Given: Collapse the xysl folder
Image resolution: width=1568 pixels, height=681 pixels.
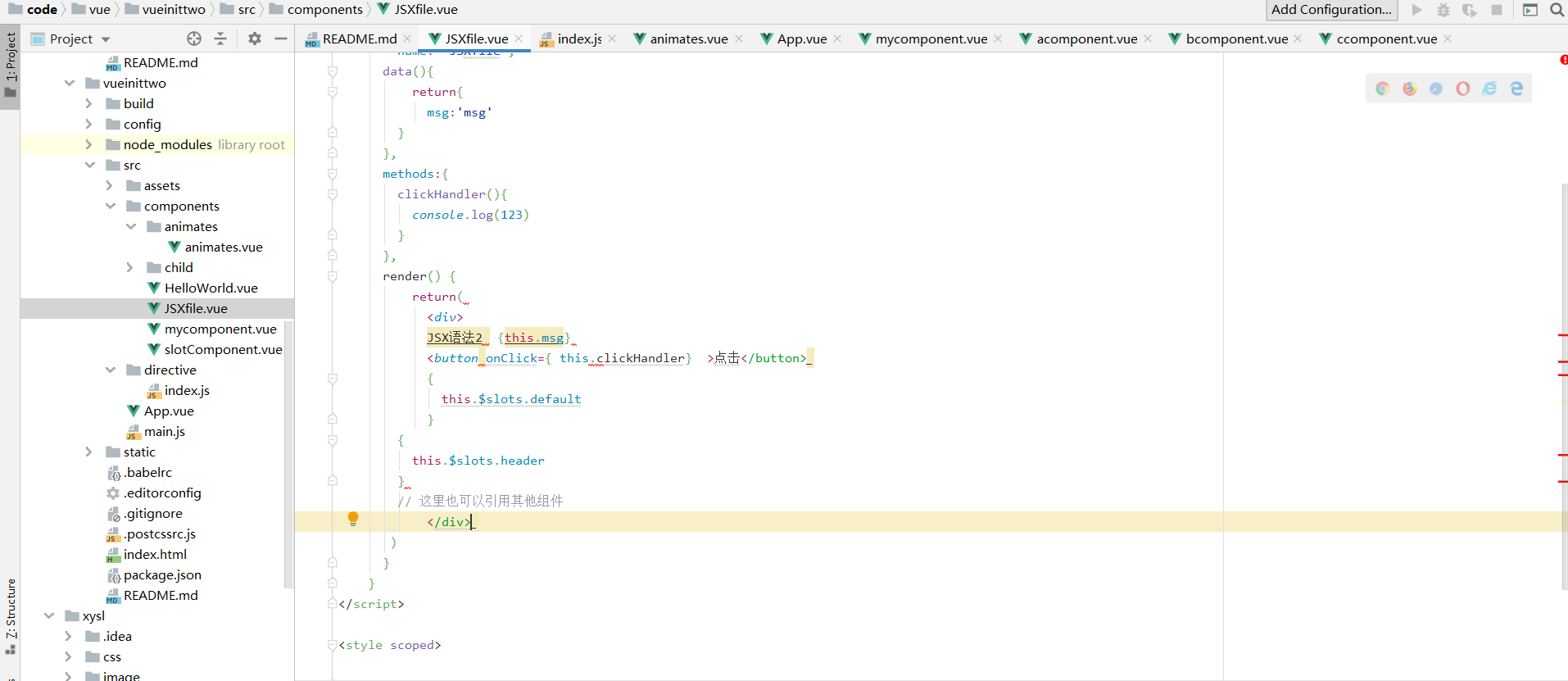Looking at the screenshot, I should tap(49, 615).
